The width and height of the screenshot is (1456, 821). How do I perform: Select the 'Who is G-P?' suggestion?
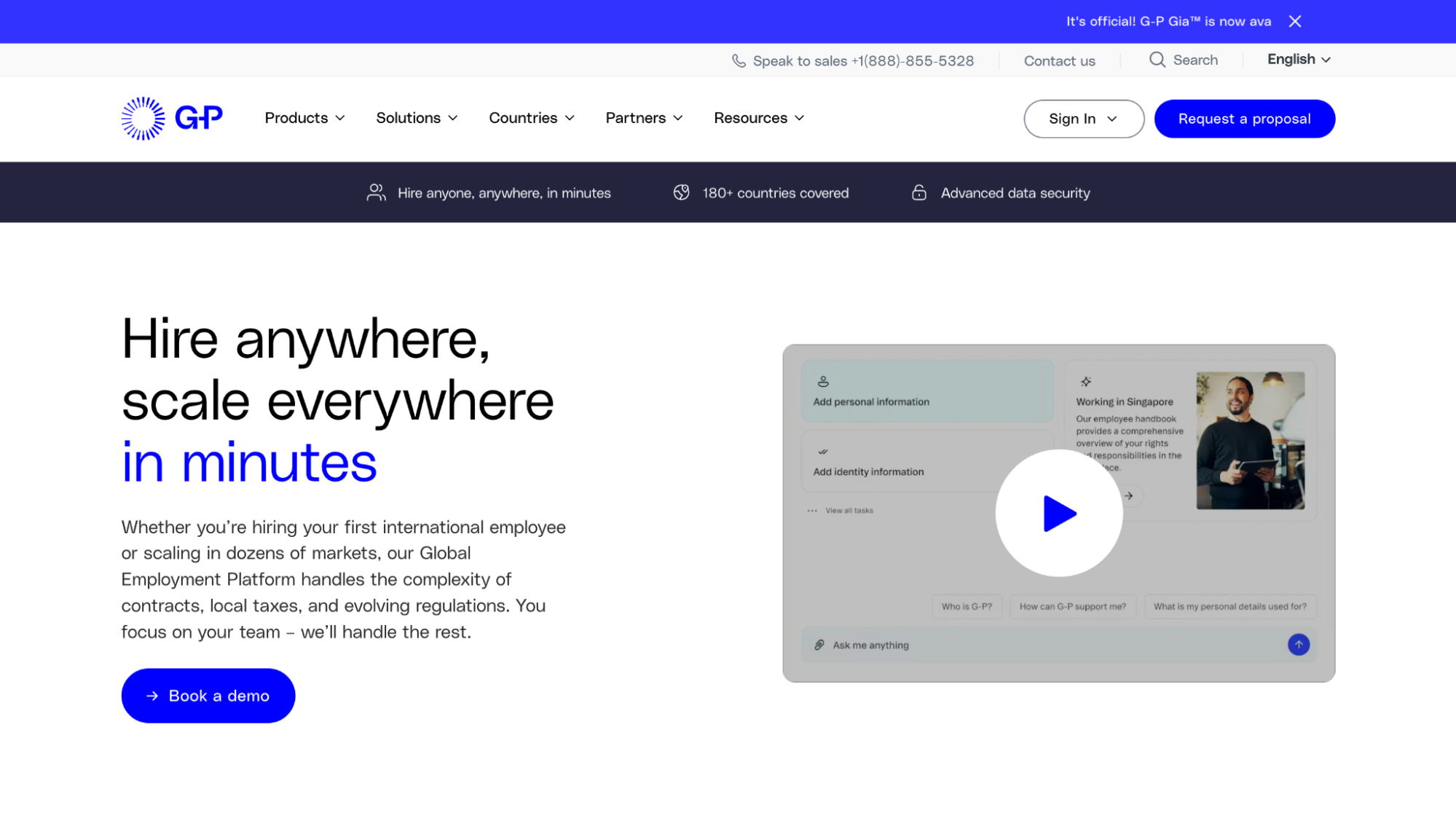[967, 606]
